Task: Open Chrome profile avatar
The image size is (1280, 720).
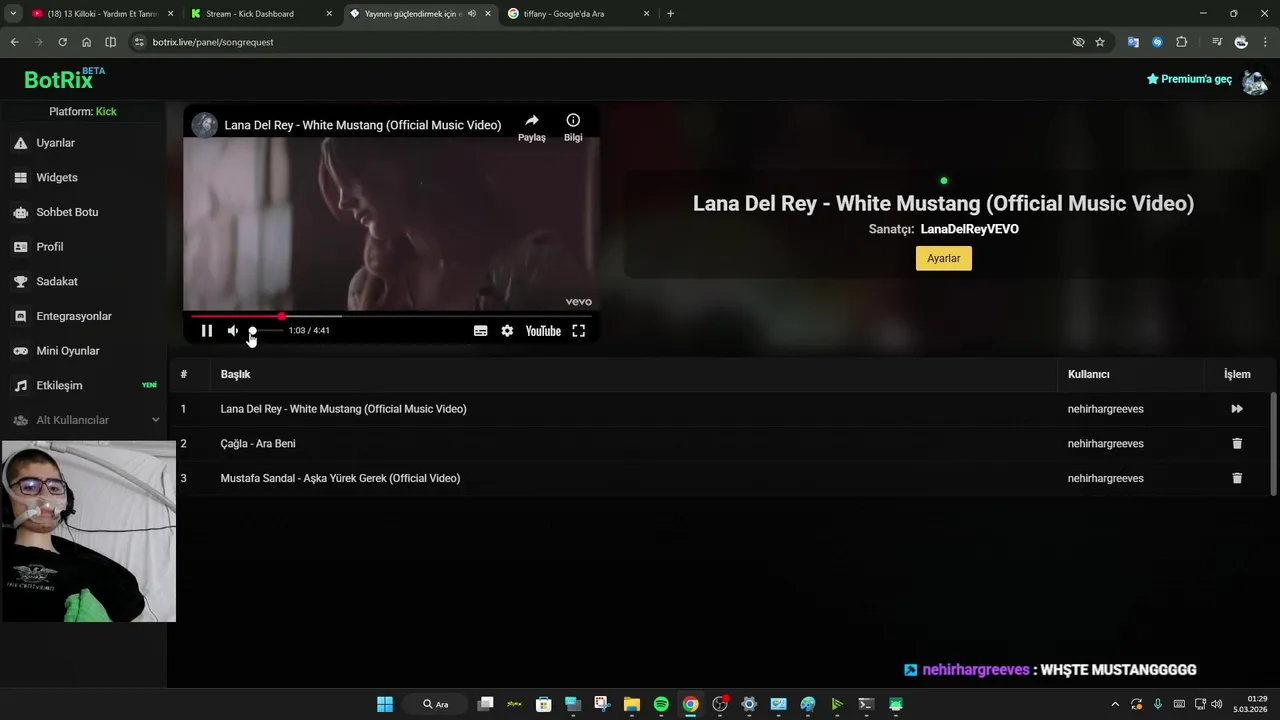Action: (1241, 42)
